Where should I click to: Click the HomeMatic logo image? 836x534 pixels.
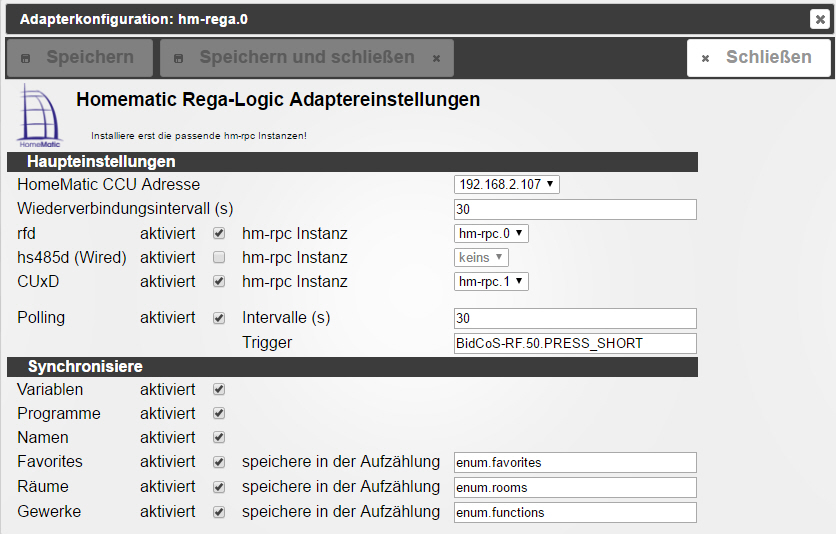[40, 116]
